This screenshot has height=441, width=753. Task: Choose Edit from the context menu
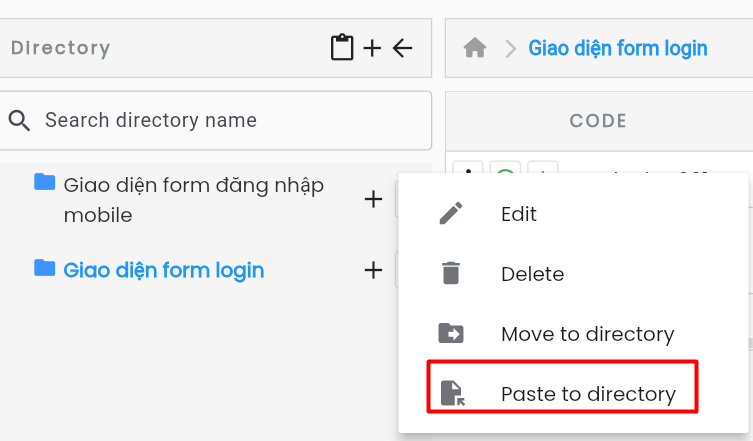pyautogui.click(x=573, y=214)
